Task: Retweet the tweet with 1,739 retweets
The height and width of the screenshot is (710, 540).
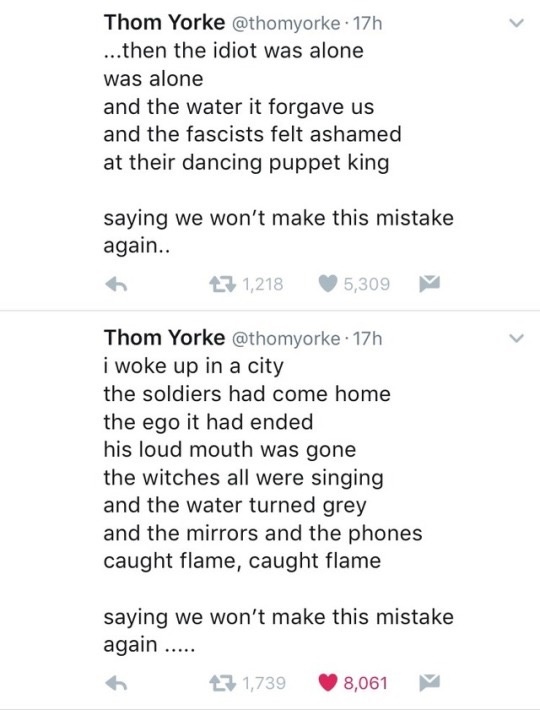Action: [x=222, y=682]
